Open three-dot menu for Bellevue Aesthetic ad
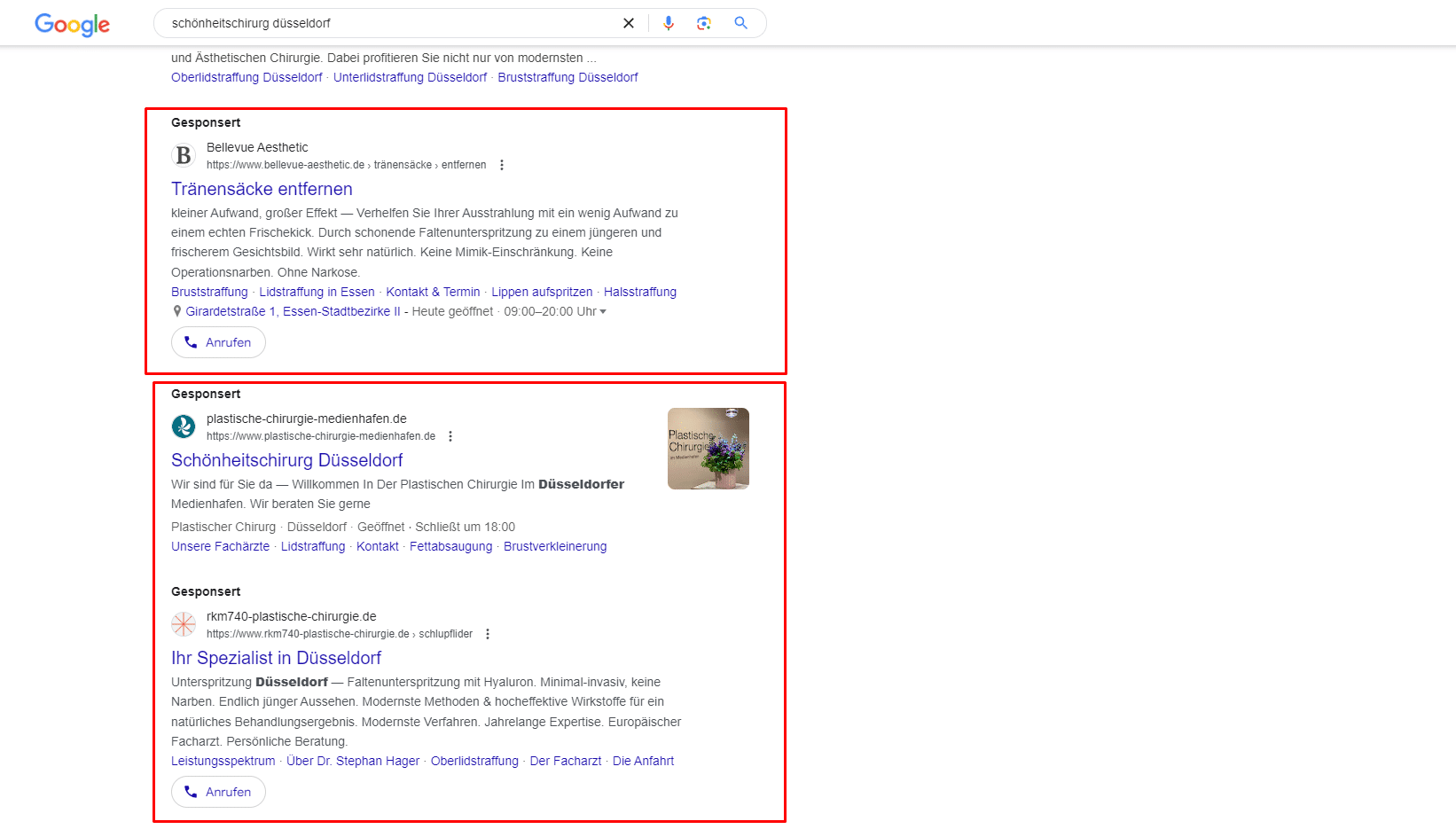Viewport: 1456px width, 837px height. coord(502,165)
